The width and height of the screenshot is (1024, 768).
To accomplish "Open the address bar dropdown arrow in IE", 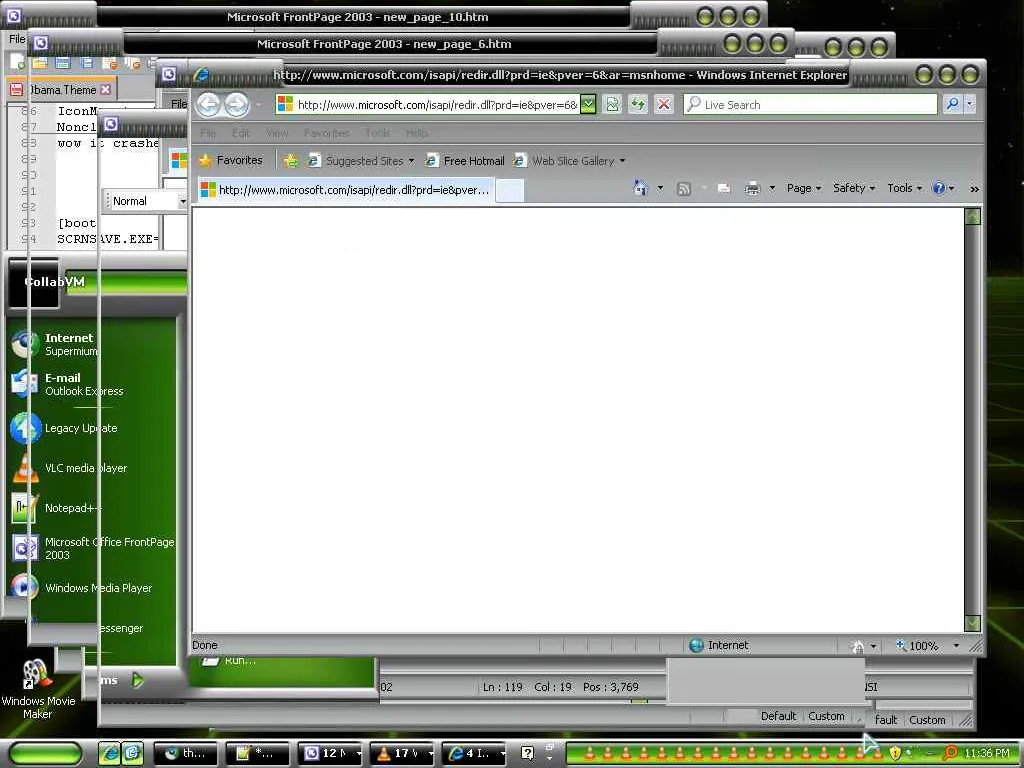I will coord(588,104).
